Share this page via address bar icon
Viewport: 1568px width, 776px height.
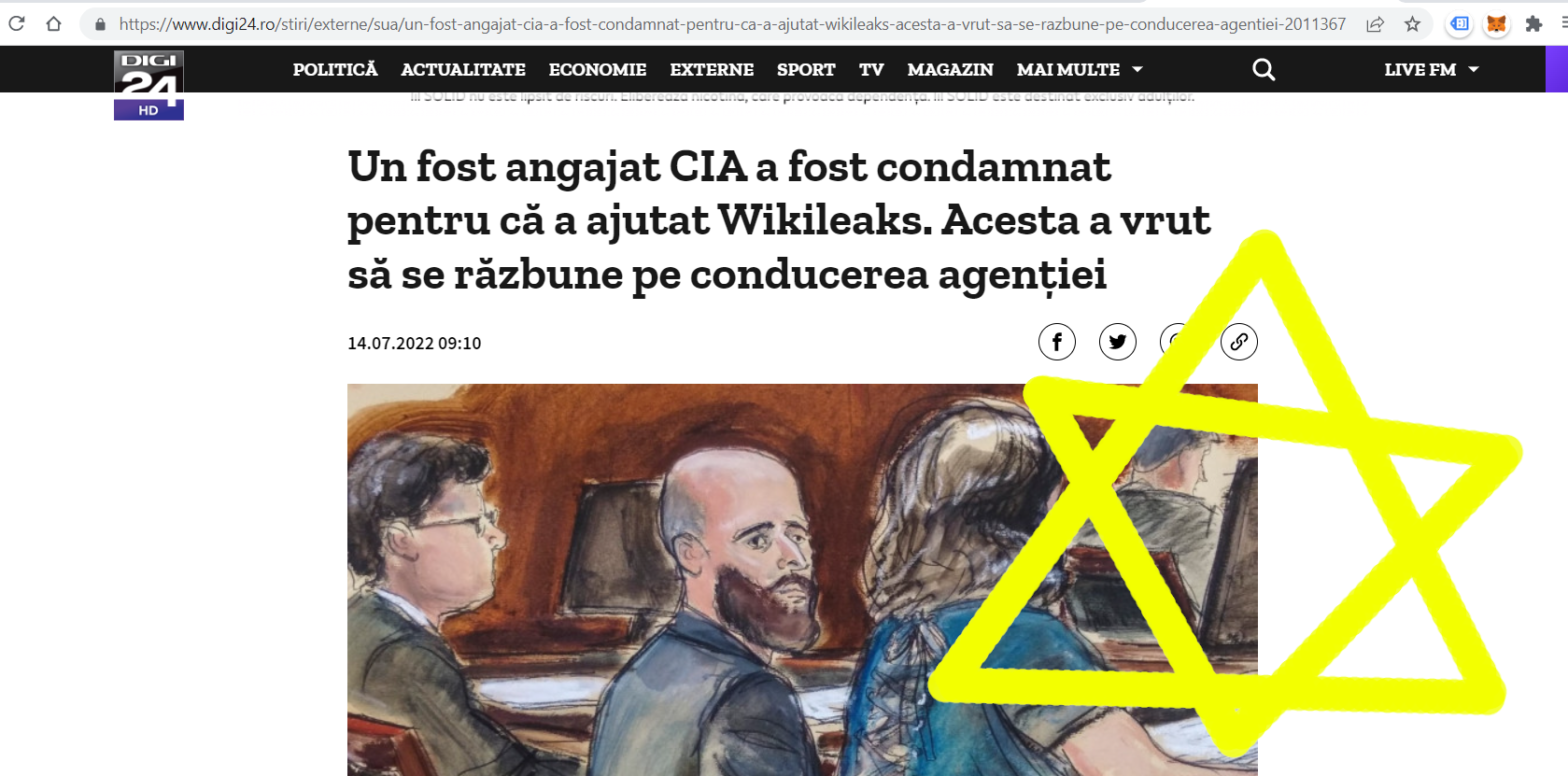[1376, 23]
